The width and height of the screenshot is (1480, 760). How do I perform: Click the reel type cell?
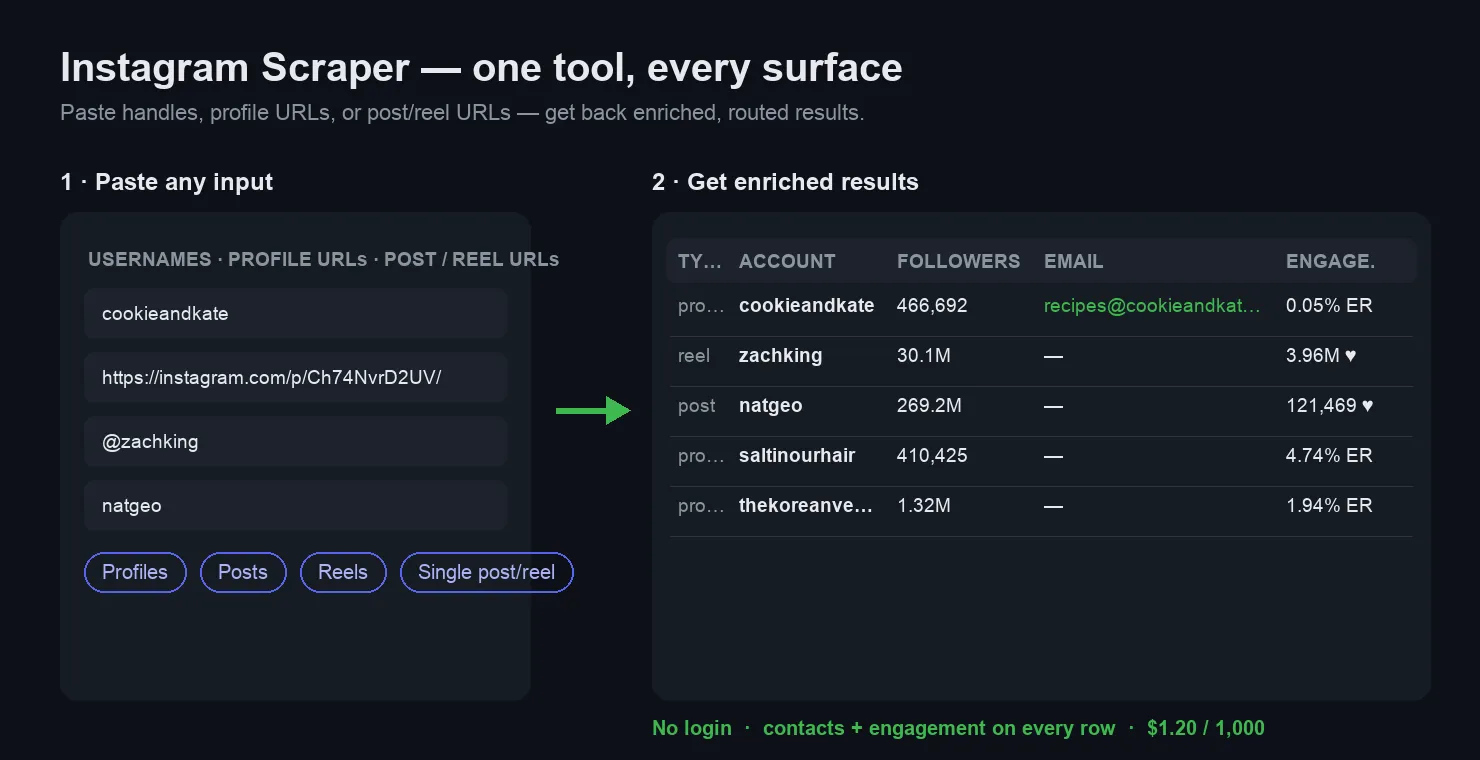(694, 355)
